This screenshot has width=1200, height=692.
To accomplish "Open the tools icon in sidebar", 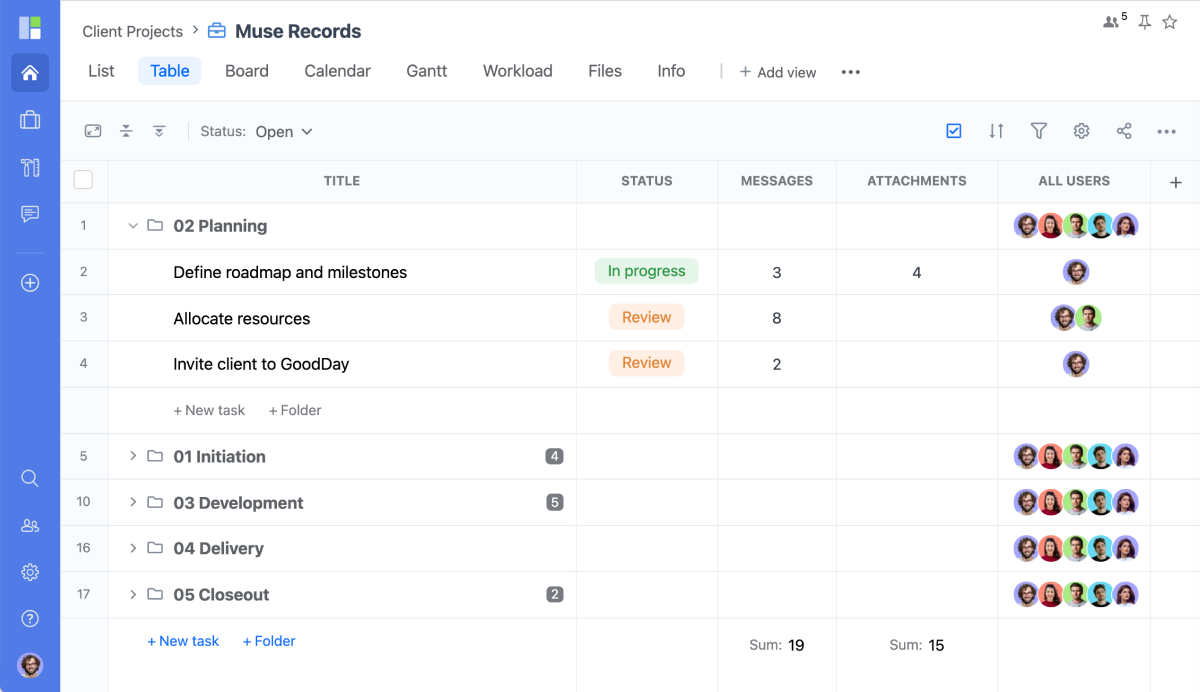I will 30,167.
